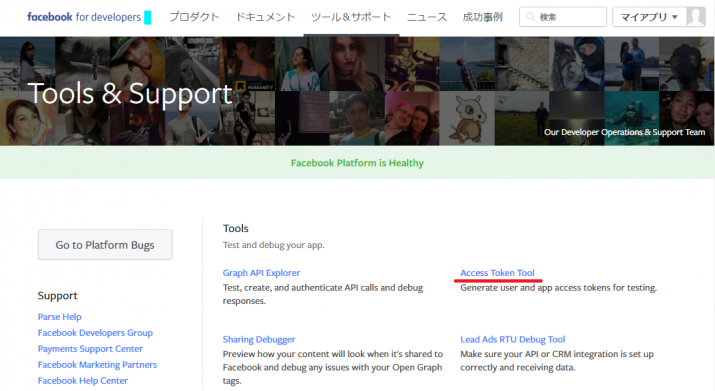Open the Access Token Tool link

point(497,273)
